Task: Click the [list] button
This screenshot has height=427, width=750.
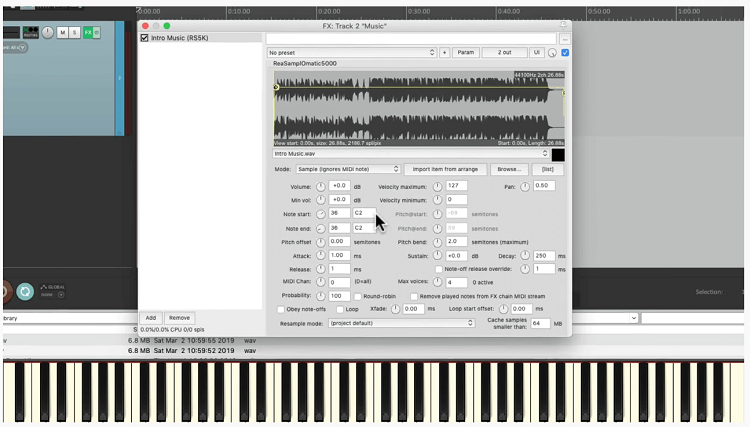Action: pos(547,169)
